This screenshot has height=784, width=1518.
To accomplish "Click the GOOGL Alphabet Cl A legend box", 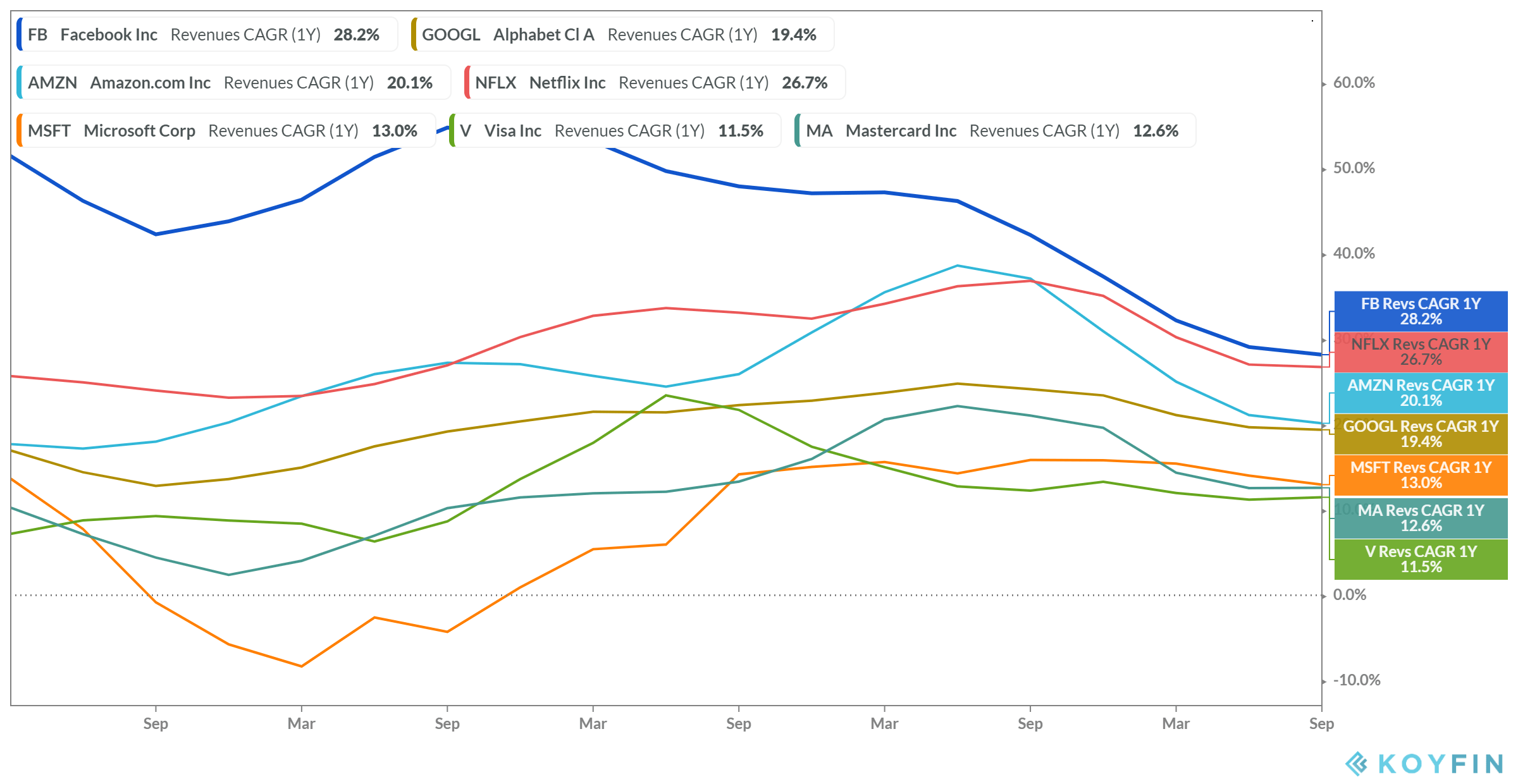I will click(622, 35).
